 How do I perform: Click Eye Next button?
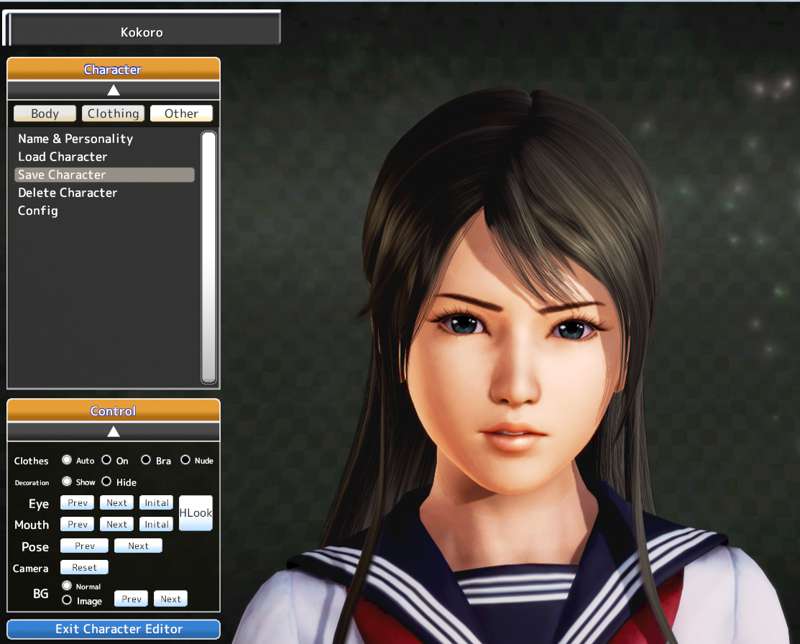coord(116,503)
